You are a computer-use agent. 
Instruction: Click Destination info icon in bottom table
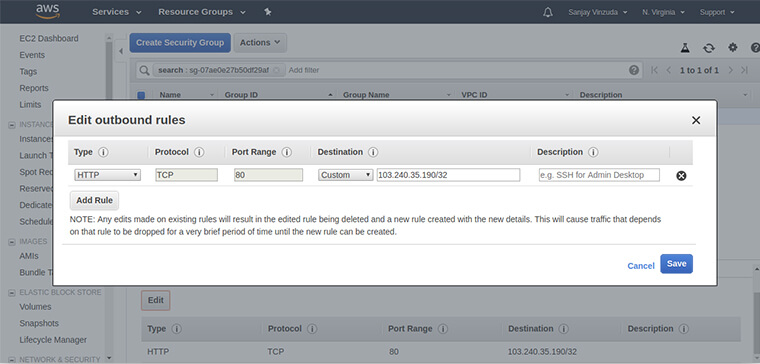(x=563, y=329)
